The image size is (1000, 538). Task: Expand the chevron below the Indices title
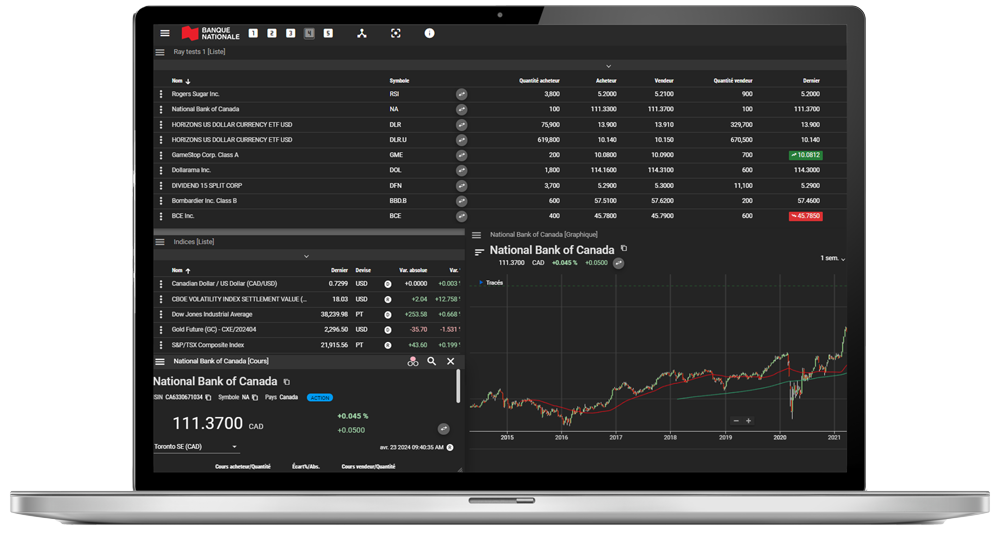tap(306, 256)
